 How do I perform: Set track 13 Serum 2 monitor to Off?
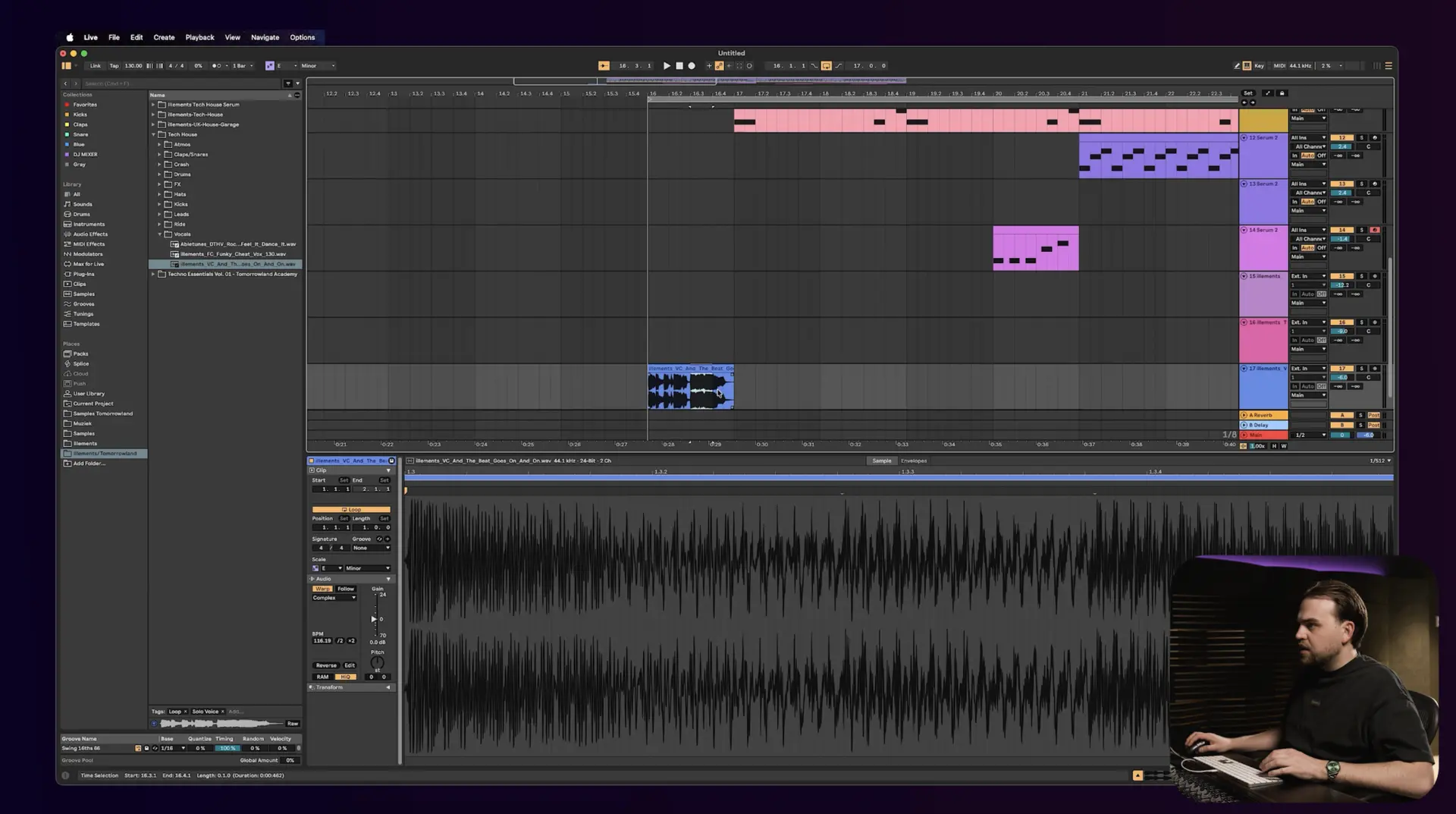(1321, 202)
